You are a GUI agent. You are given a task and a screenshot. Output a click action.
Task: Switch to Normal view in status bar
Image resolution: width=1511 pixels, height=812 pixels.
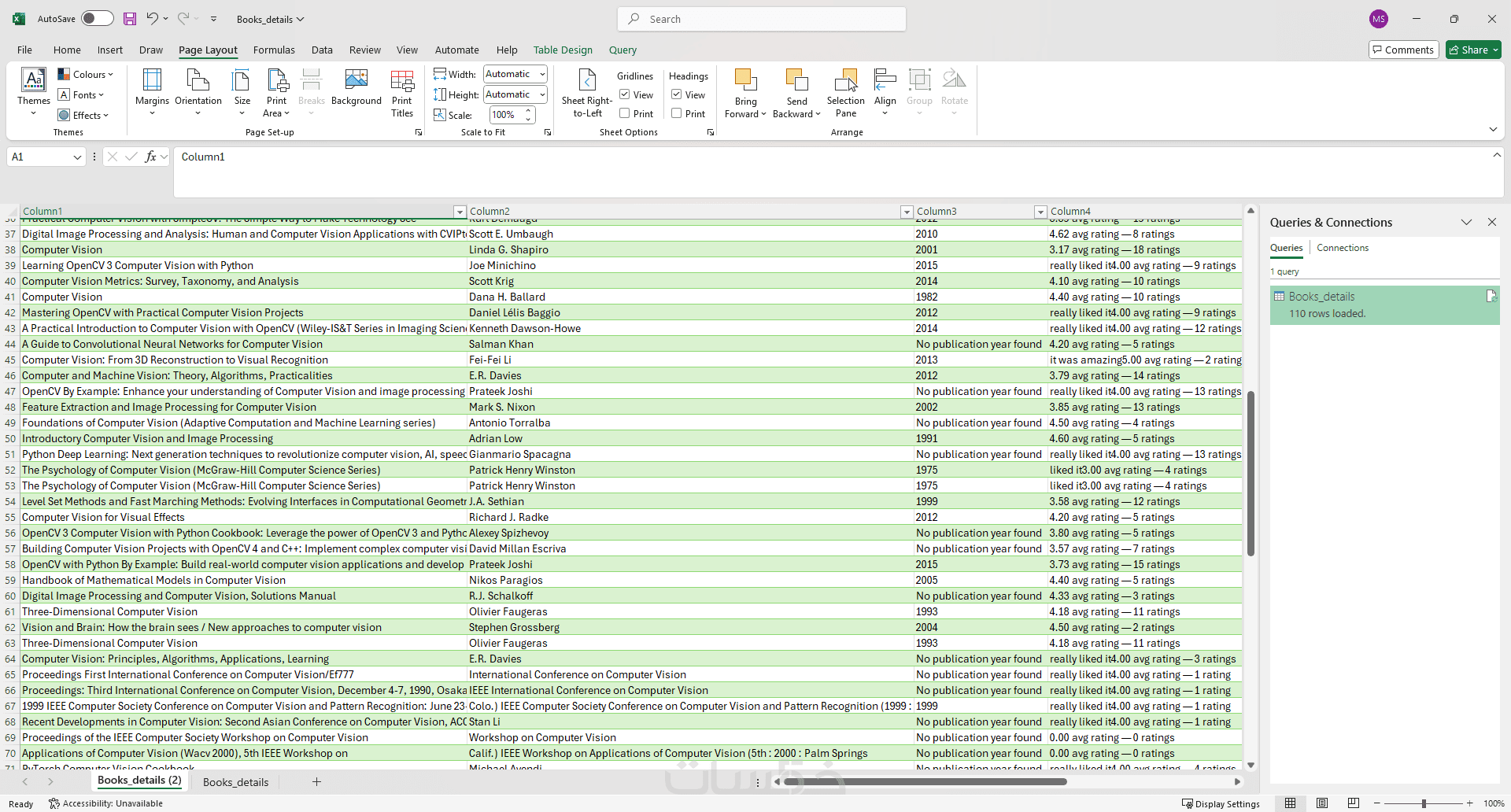click(1291, 803)
